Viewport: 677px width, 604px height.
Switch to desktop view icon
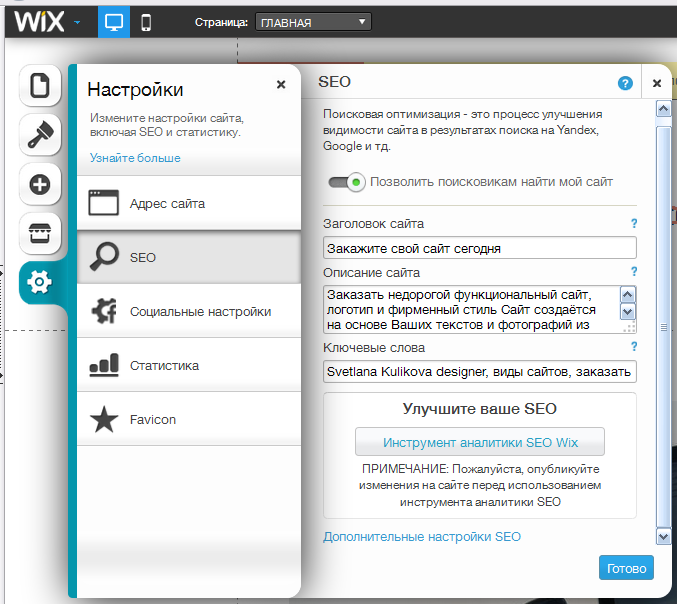coord(114,22)
